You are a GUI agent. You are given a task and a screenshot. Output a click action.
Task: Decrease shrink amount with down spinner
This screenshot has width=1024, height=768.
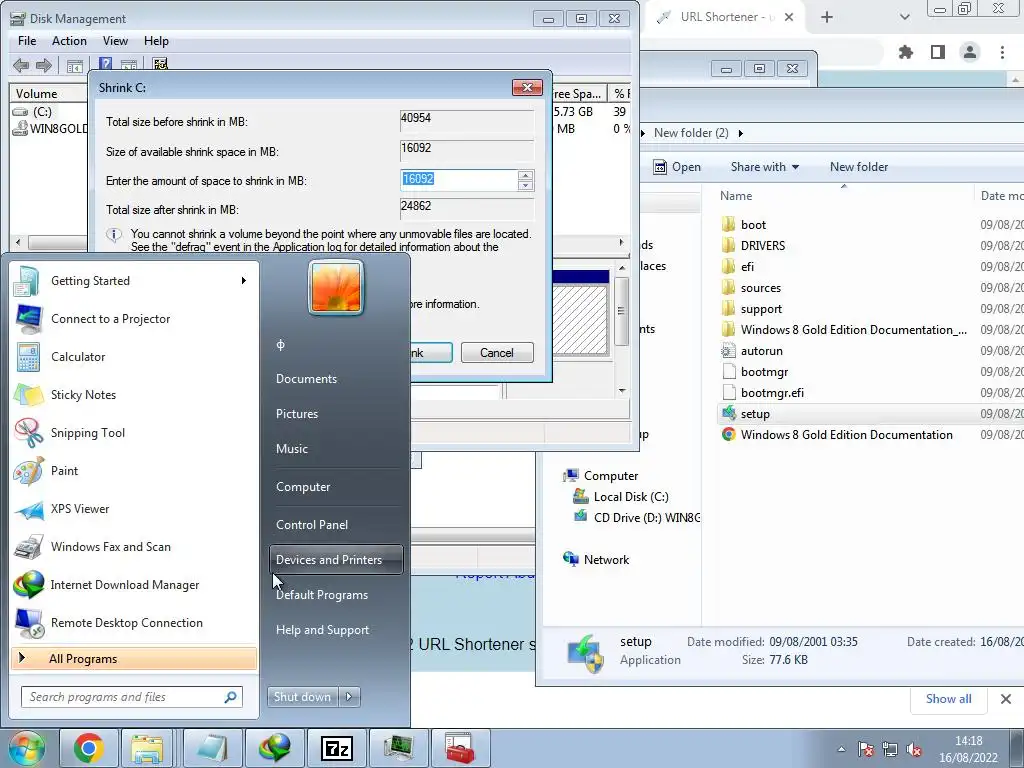[x=525, y=185]
